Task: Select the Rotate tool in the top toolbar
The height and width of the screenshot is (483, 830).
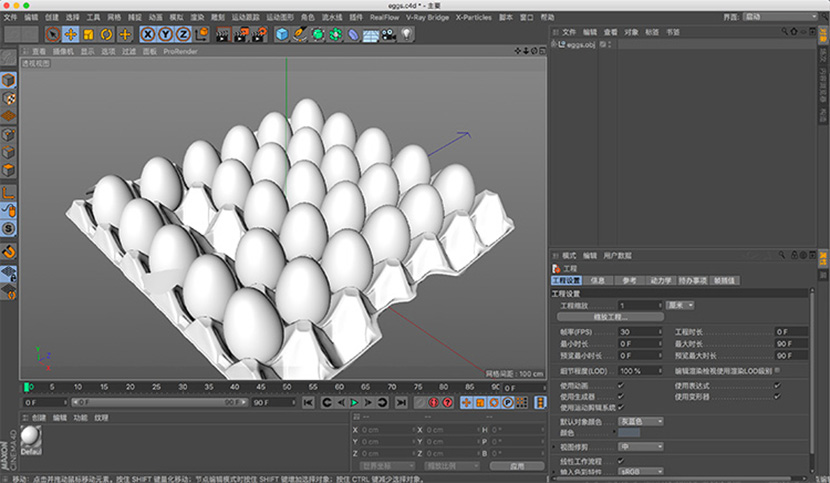Action: [x=106, y=34]
